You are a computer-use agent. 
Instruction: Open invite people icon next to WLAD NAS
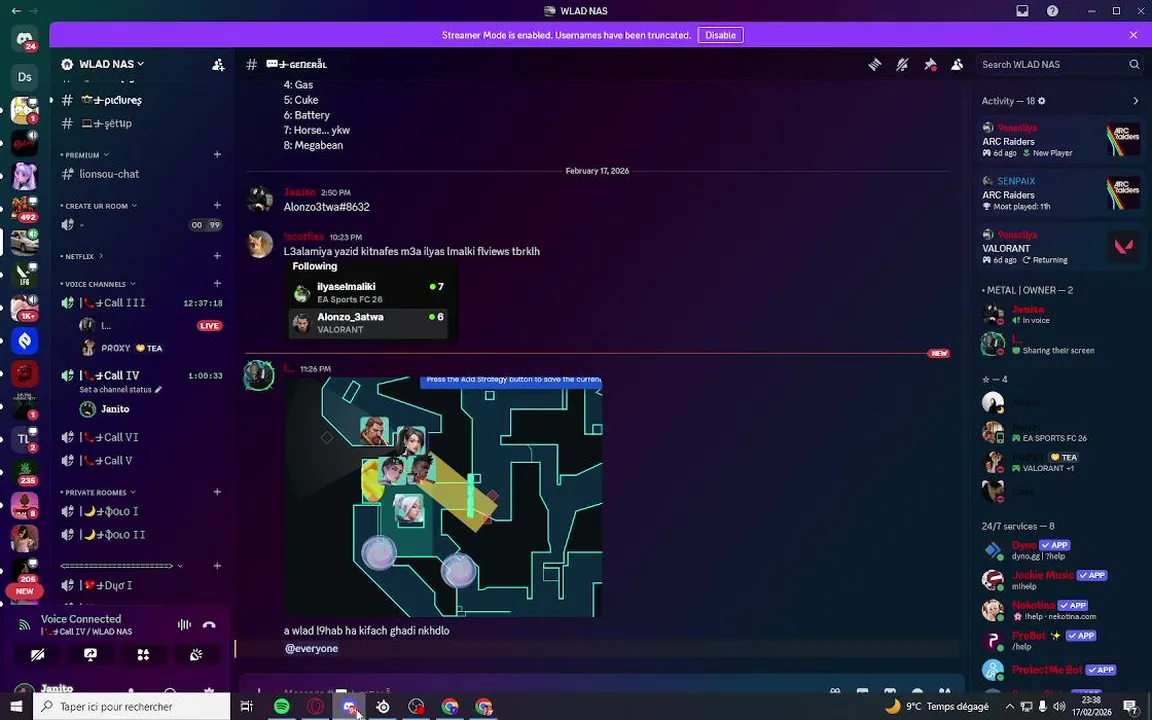point(218,65)
